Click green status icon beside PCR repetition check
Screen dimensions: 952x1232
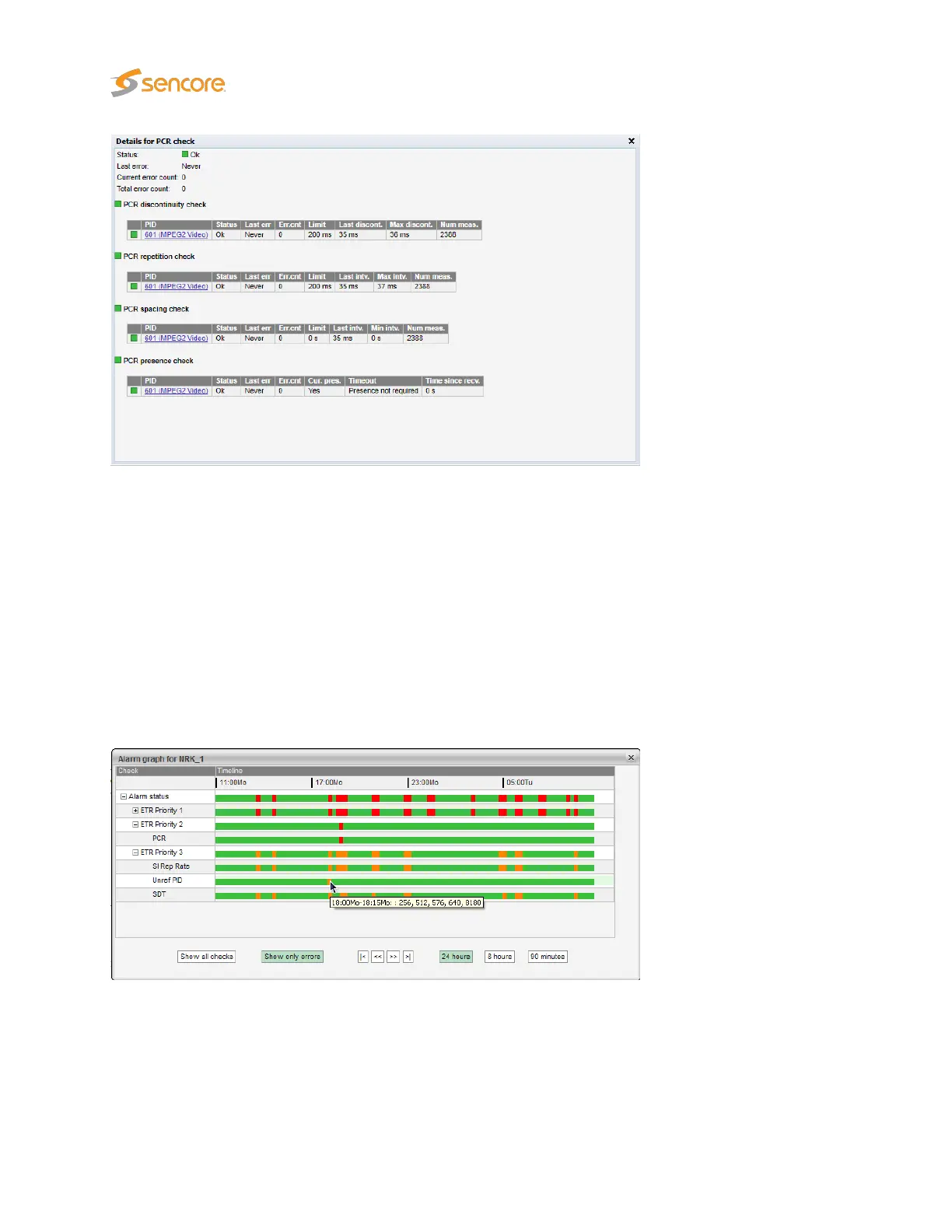click(x=118, y=256)
